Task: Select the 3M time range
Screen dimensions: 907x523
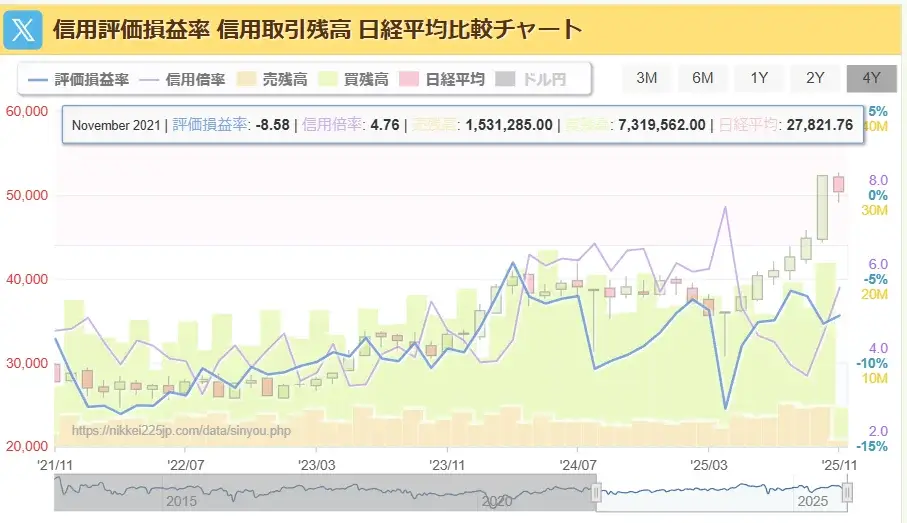Action: (x=646, y=78)
